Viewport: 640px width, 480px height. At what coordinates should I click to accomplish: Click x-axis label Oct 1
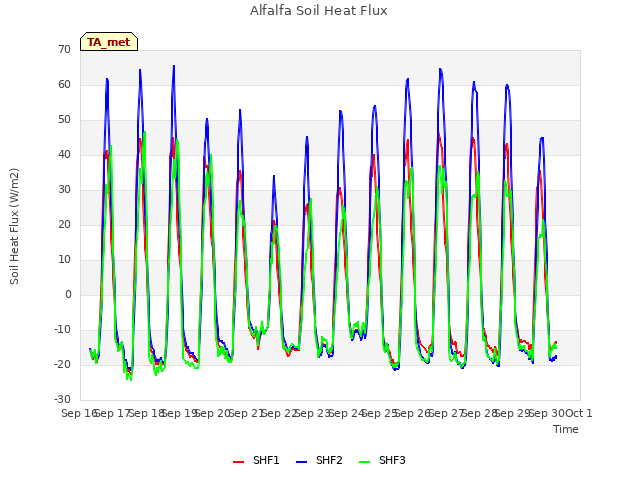pos(579,413)
